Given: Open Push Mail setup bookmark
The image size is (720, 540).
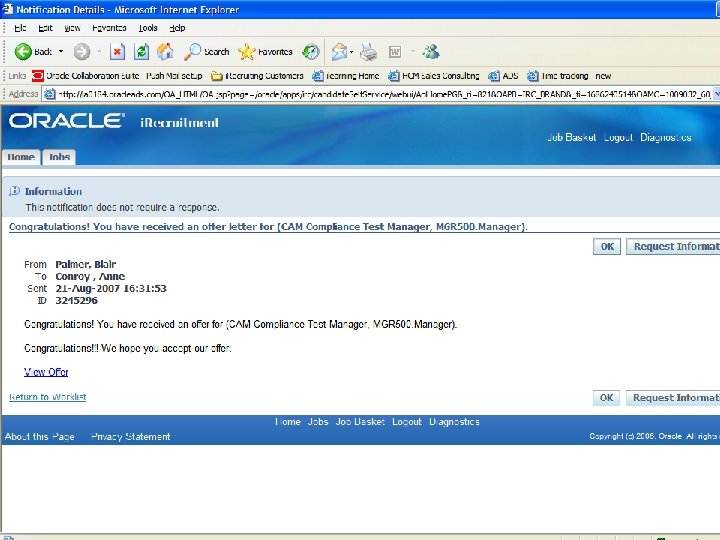Looking at the screenshot, I should [x=174, y=76].
